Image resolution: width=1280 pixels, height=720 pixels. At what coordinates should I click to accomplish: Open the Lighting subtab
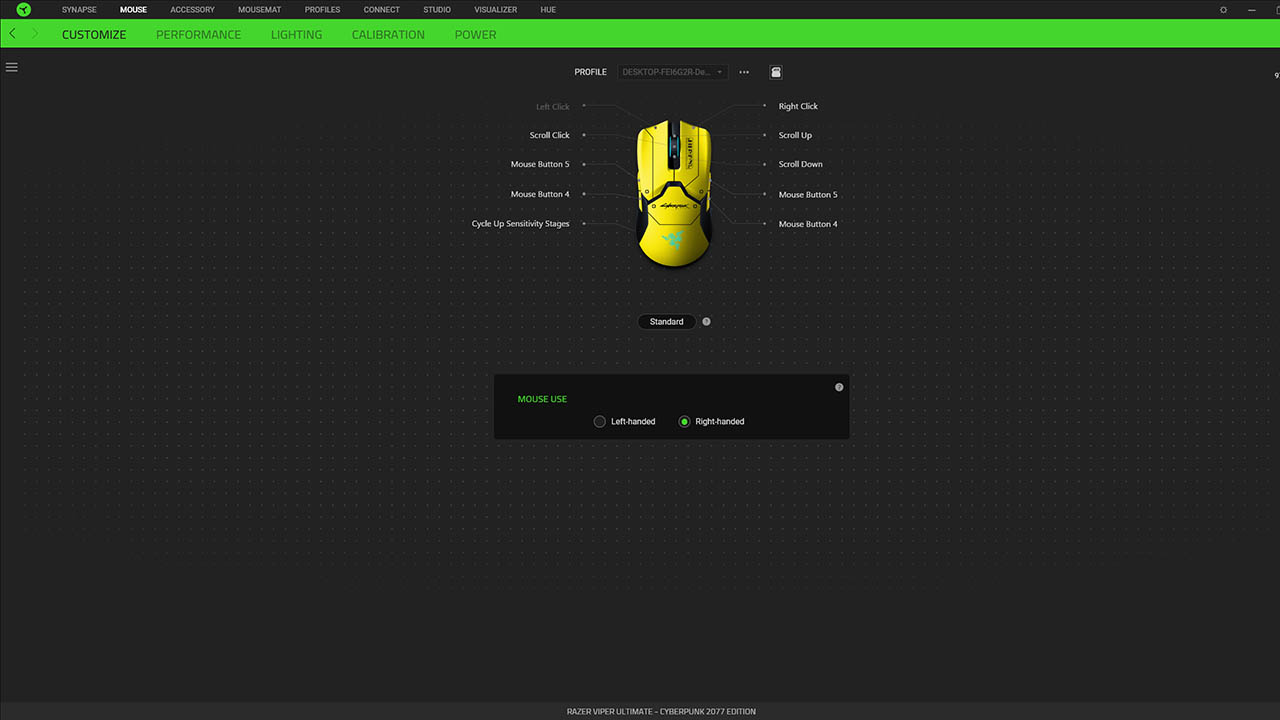[296, 34]
